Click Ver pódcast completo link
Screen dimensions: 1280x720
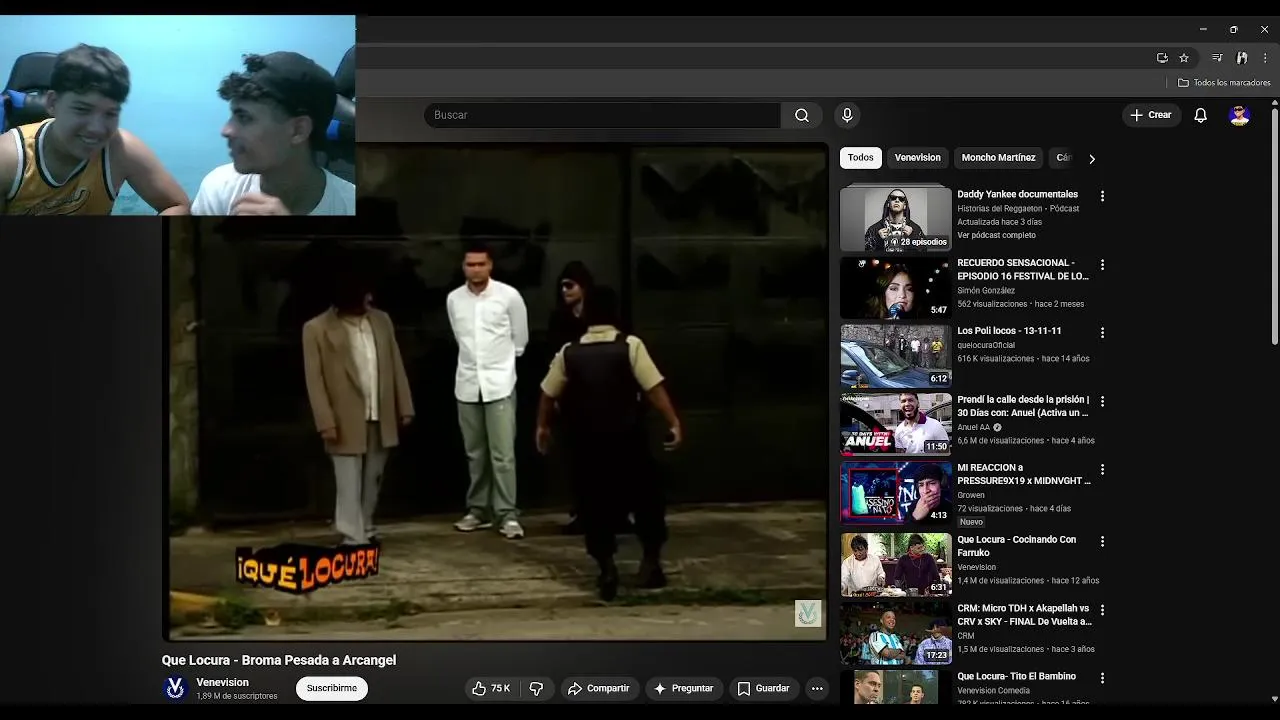[x=996, y=235]
